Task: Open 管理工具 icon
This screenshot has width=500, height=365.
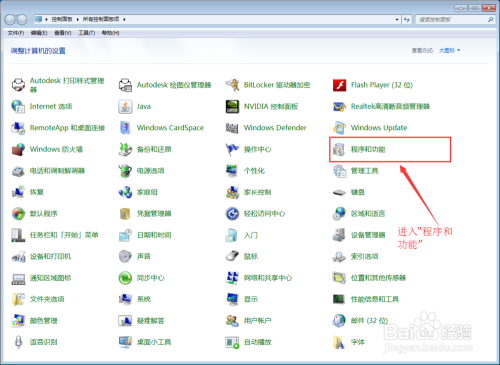Action: tap(339, 171)
